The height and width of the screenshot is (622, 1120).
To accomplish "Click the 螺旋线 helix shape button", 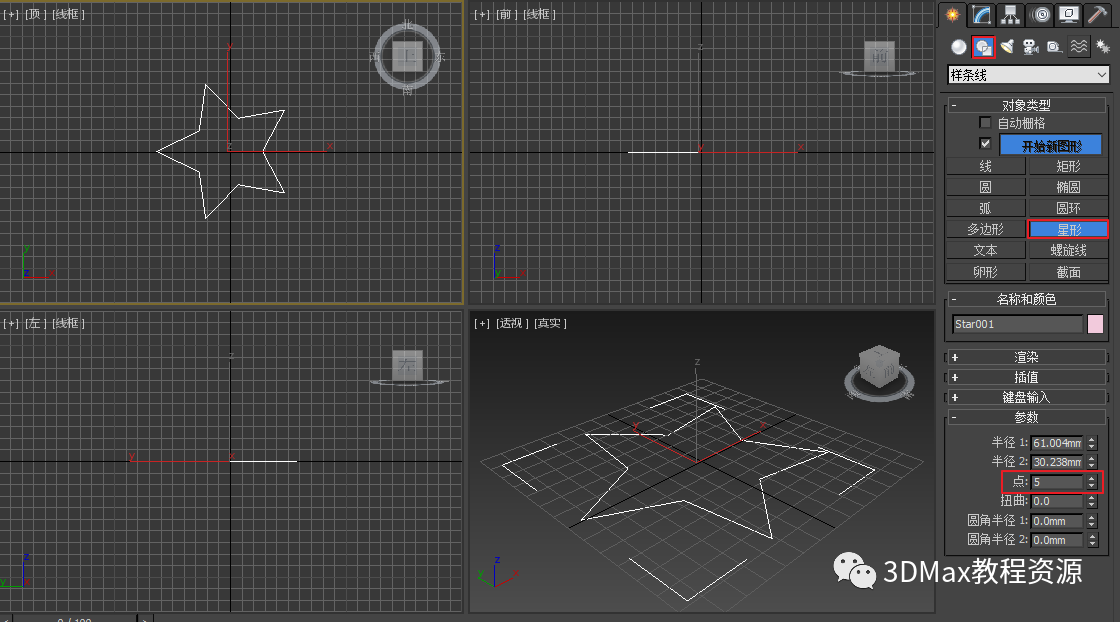I will point(1068,250).
